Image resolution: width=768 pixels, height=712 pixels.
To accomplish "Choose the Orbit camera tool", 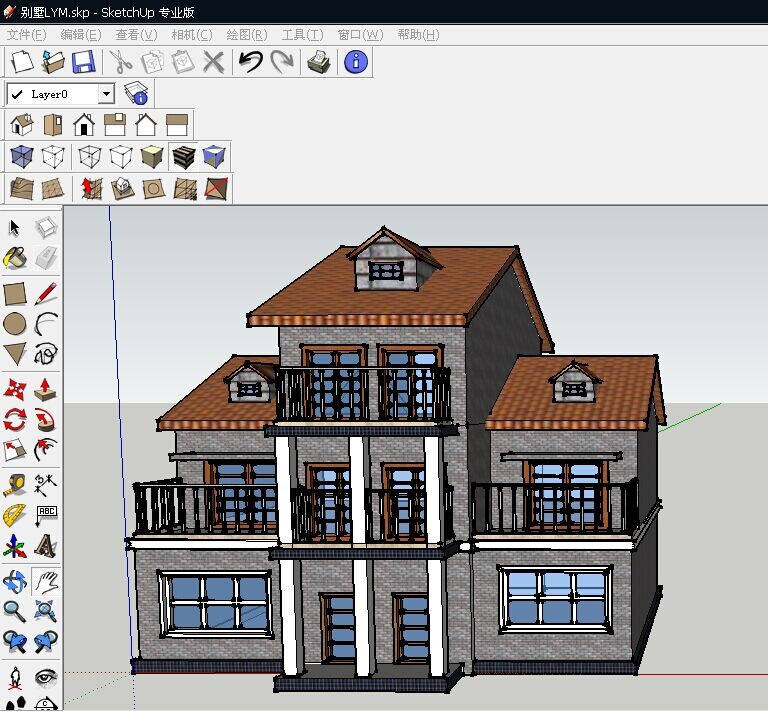I will [x=14, y=581].
